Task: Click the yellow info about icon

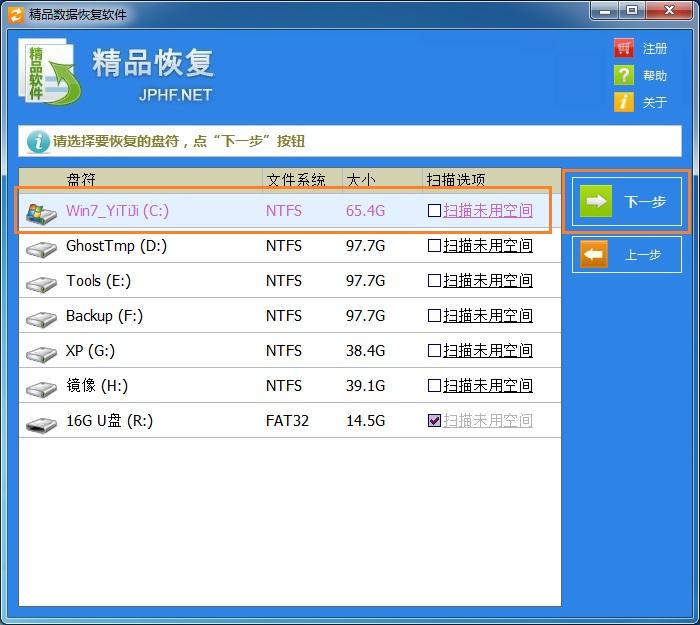Action: coord(624,102)
